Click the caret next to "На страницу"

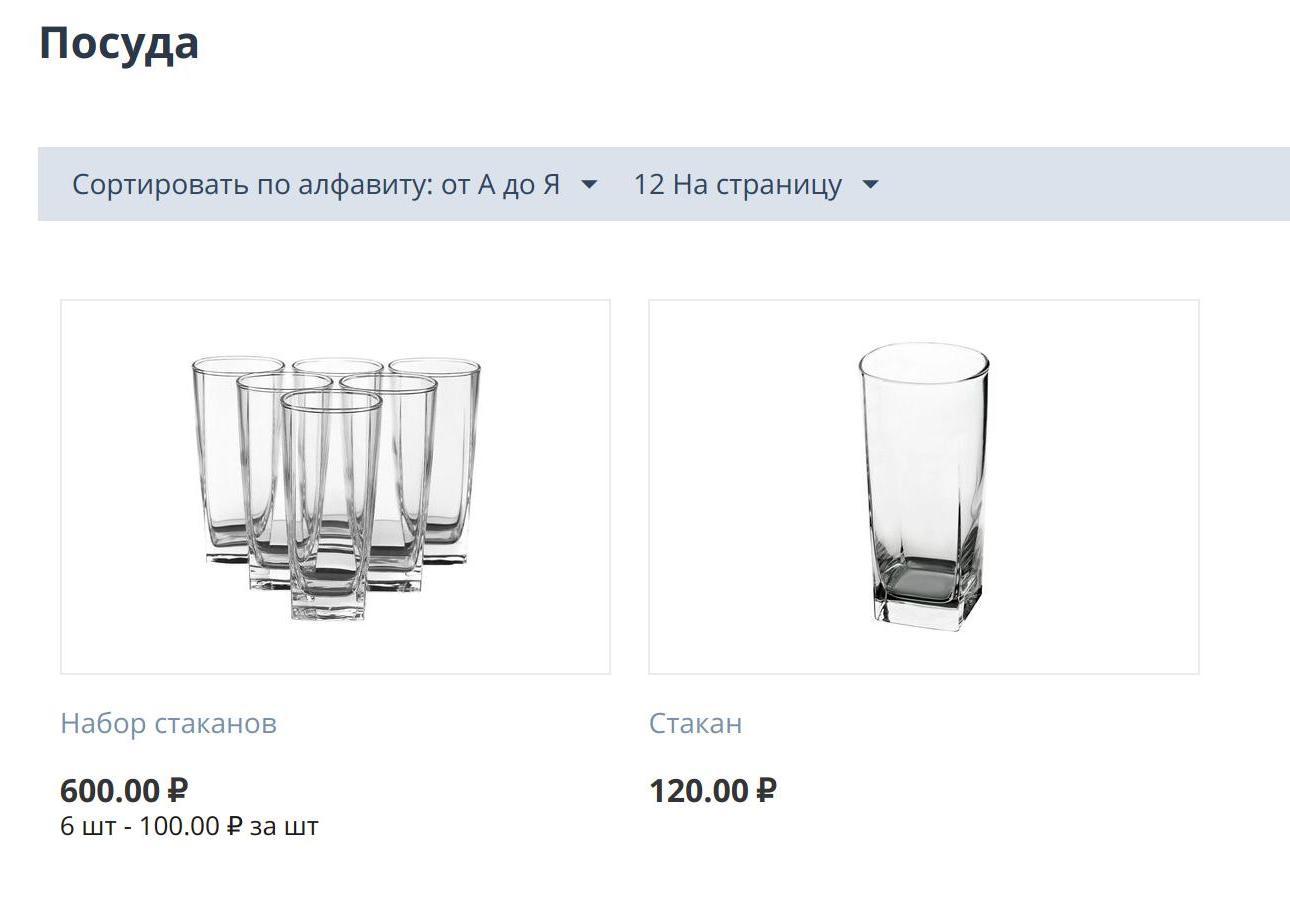pyautogui.click(x=870, y=185)
